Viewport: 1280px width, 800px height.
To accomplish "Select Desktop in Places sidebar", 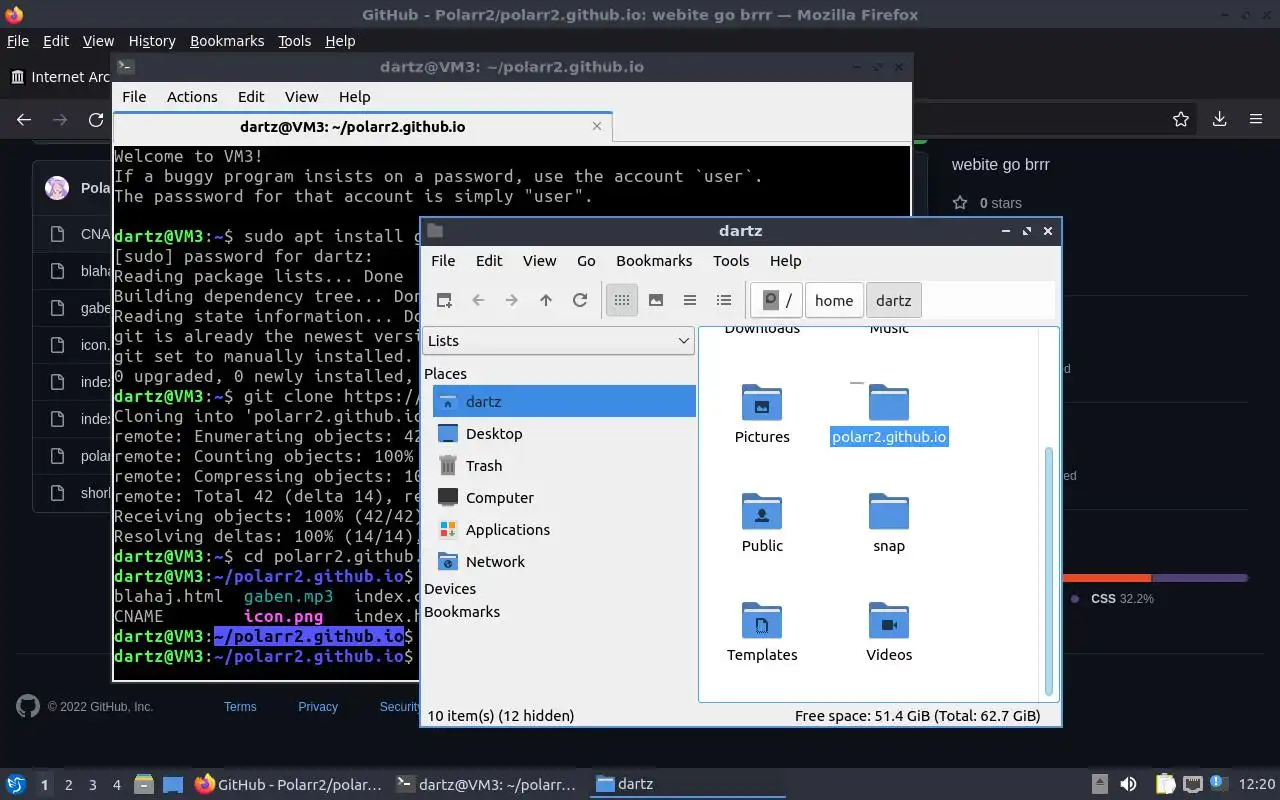I will point(564,434).
